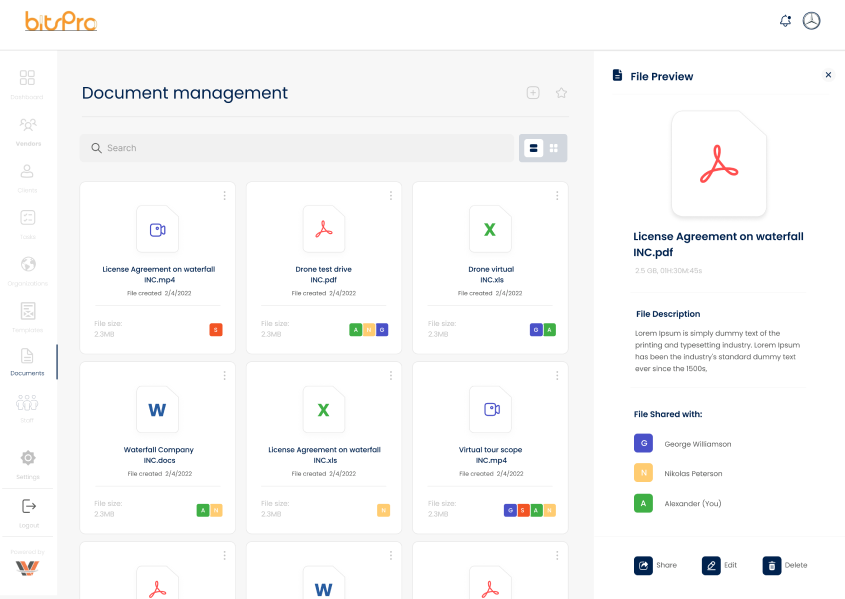Click 'Virtual tour scope INC.mp4' file name

click(x=490, y=455)
